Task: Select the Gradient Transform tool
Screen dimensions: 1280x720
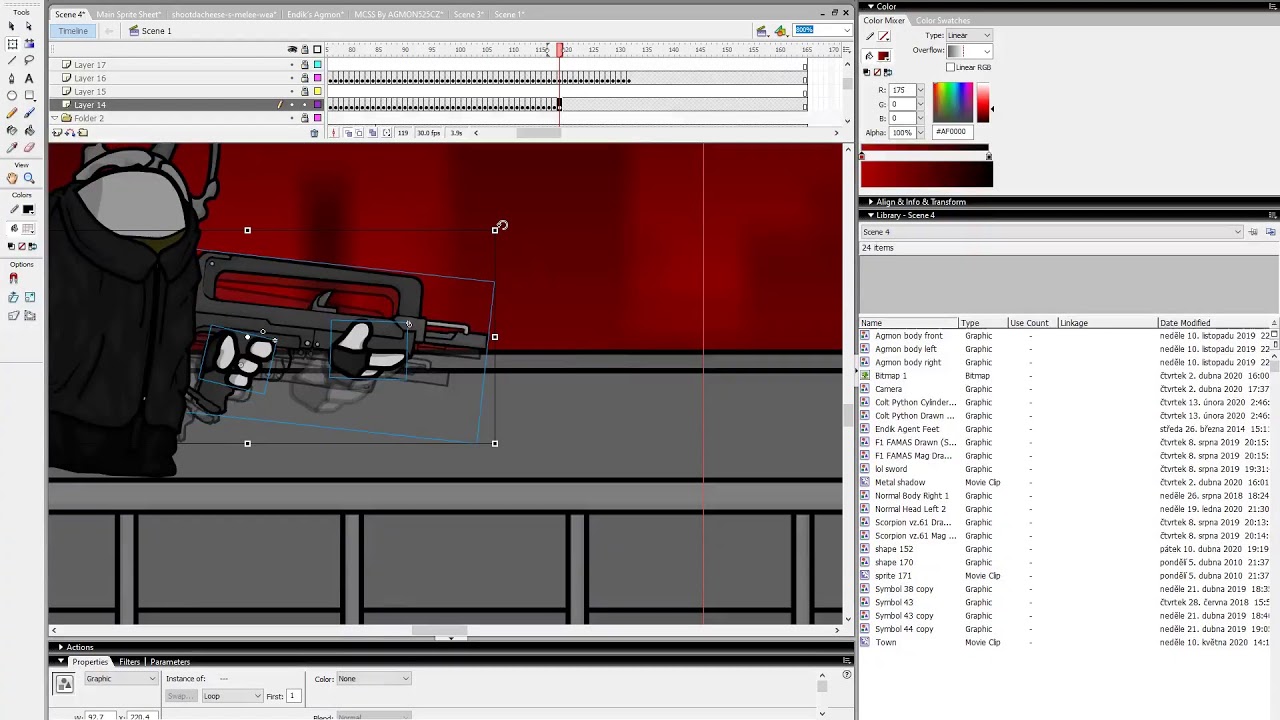Action: (x=29, y=44)
